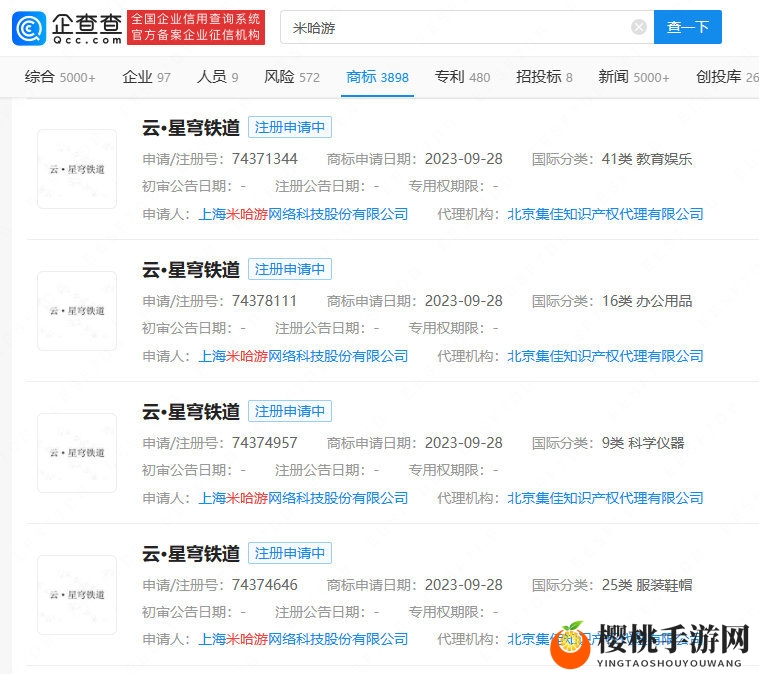Screen dimensions: 759x674
Task: Switch to the 企业 97 tab
Action: pos(146,77)
